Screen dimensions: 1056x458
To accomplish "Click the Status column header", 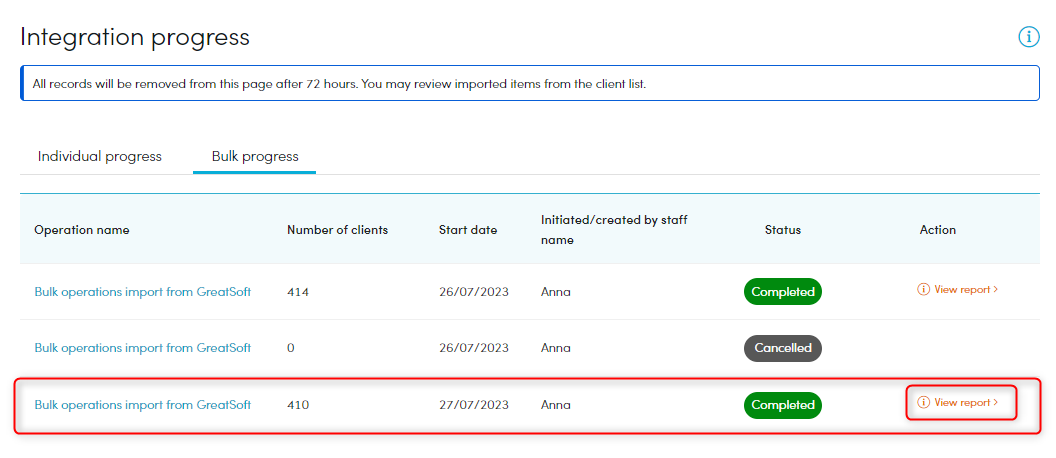I will (x=783, y=230).
